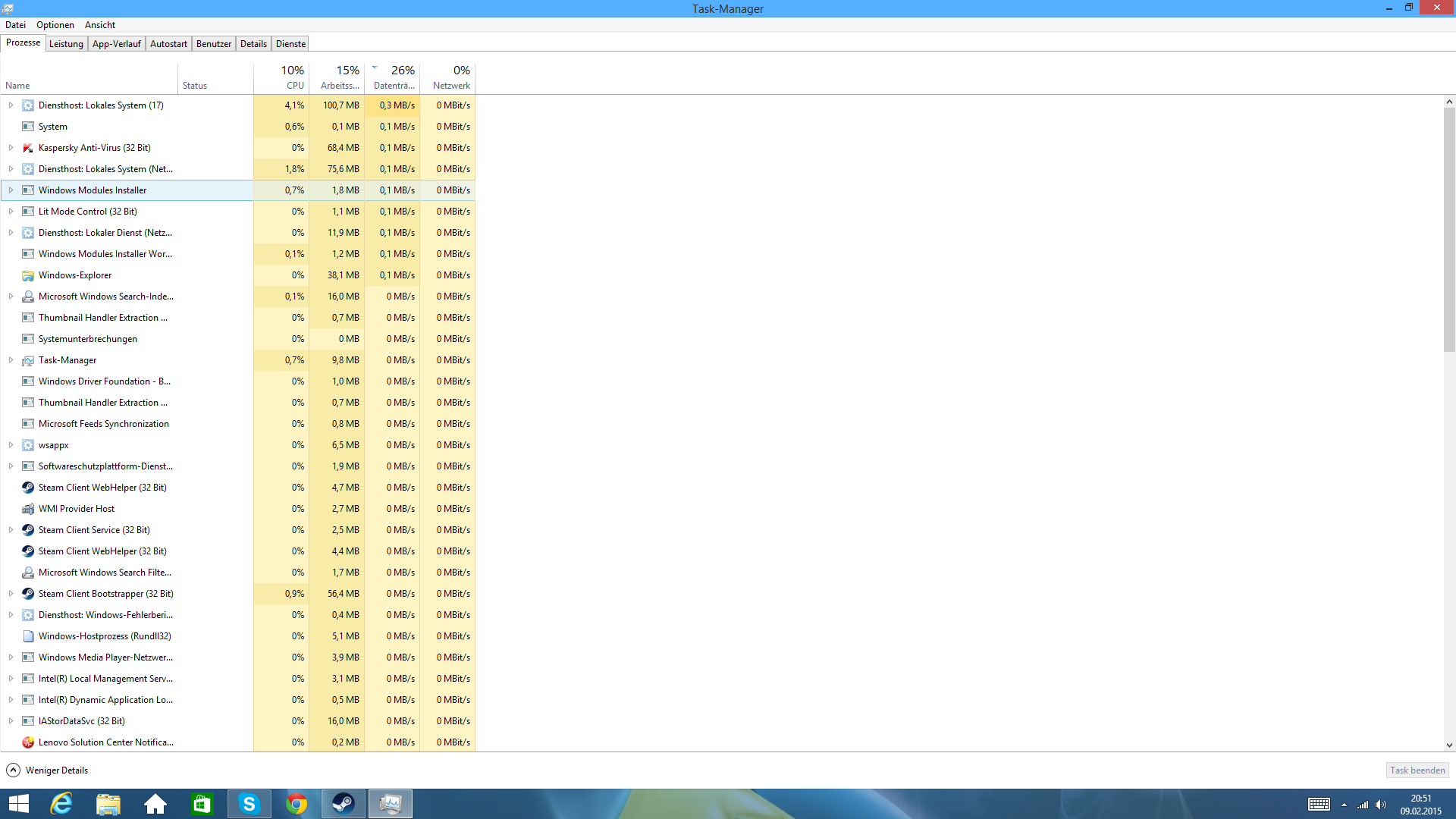The width and height of the screenshot is (1456, 819).
Task: Open the volume control in system tray
Action: [x=1381, y=805]
